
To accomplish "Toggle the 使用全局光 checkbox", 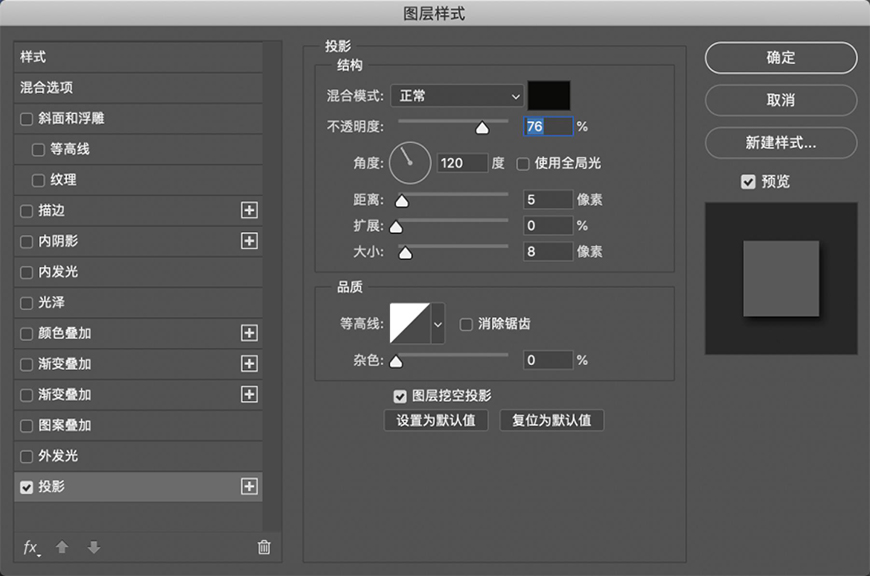I will (523, 164).
